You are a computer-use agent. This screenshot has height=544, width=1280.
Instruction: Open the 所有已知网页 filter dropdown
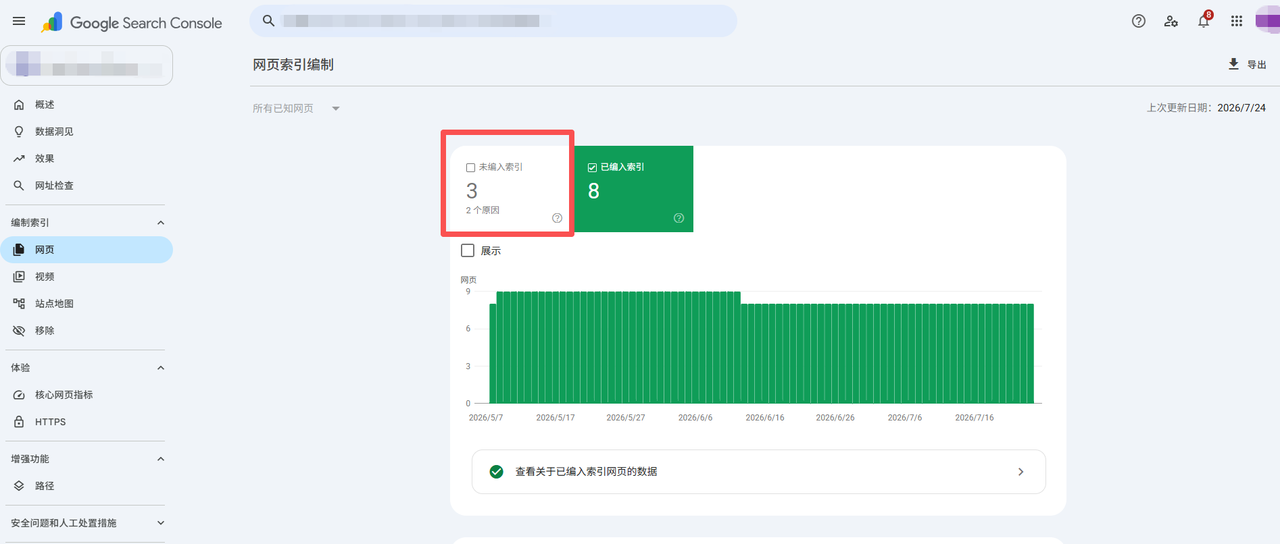[297, 108]
